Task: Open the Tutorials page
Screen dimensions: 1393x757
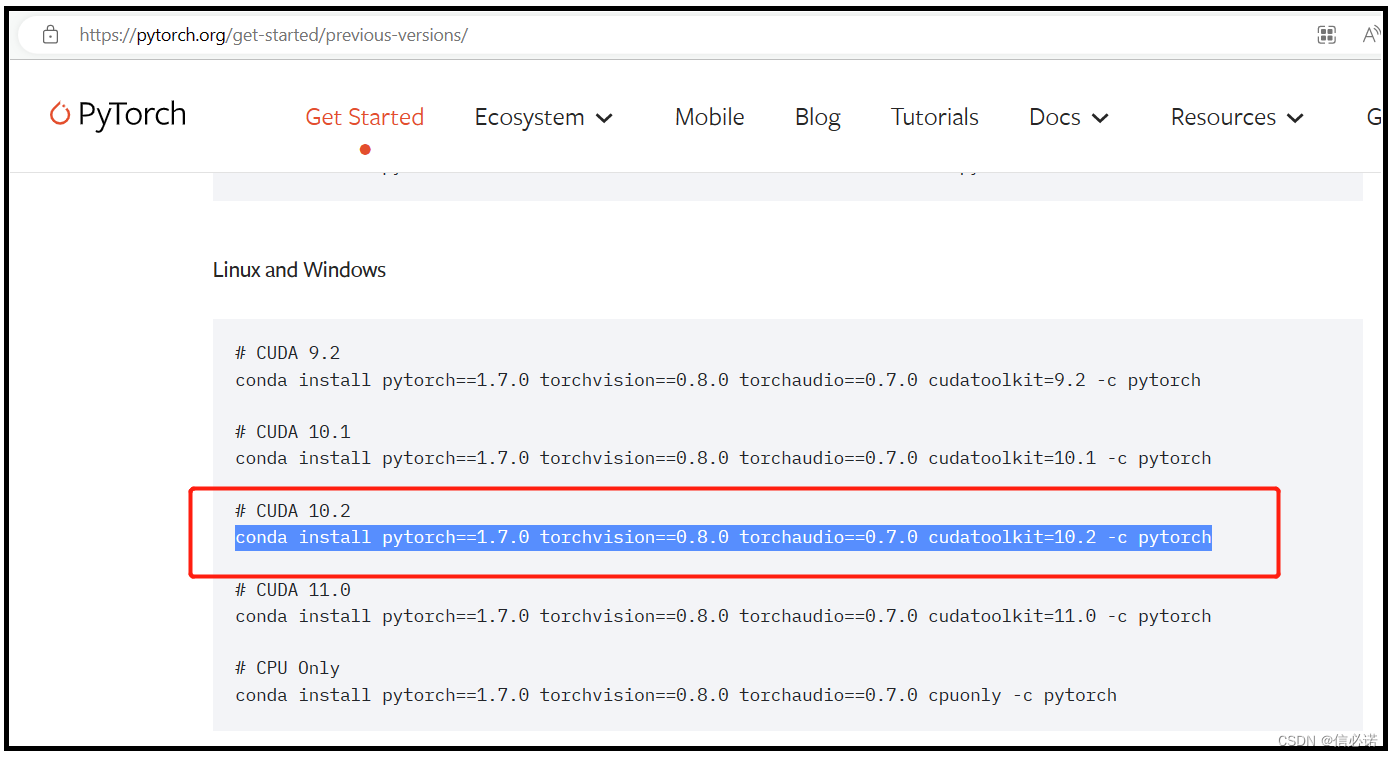Action: (935, 117)
